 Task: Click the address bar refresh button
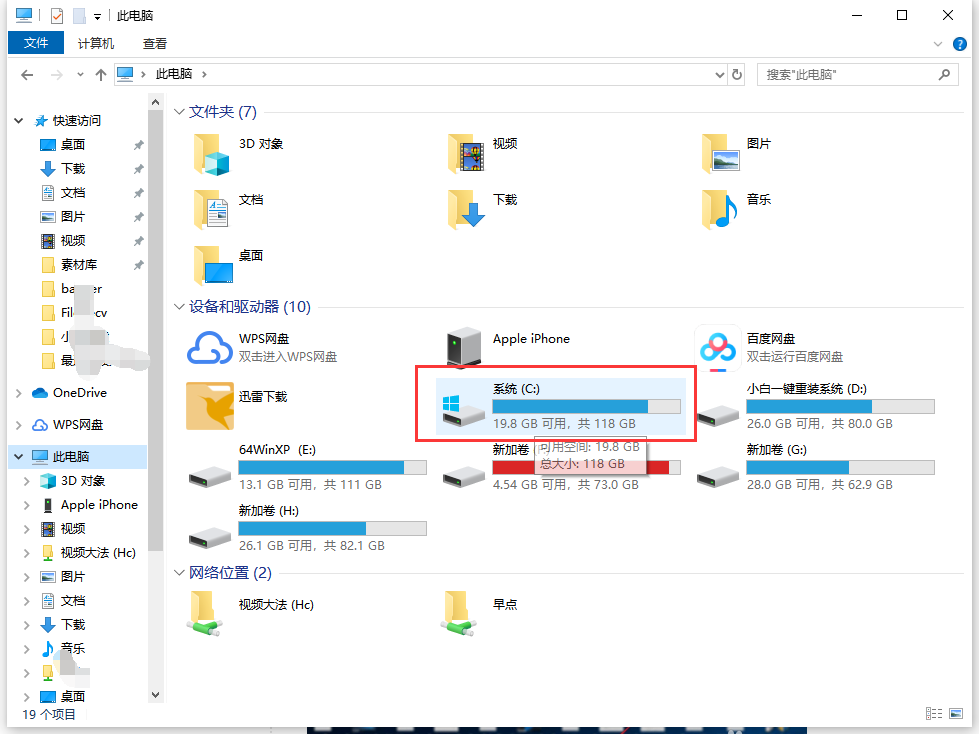coord(737,74)
